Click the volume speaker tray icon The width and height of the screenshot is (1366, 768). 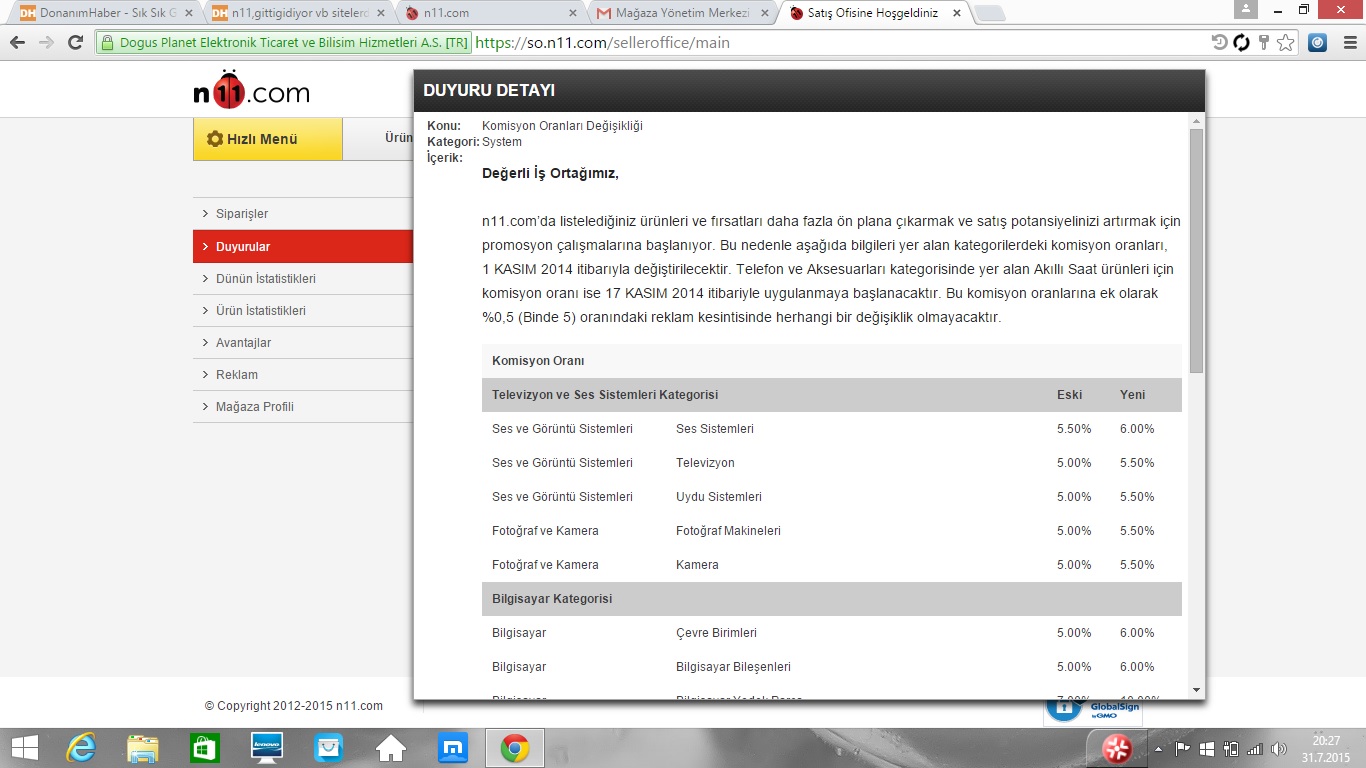click(1277, 748)
